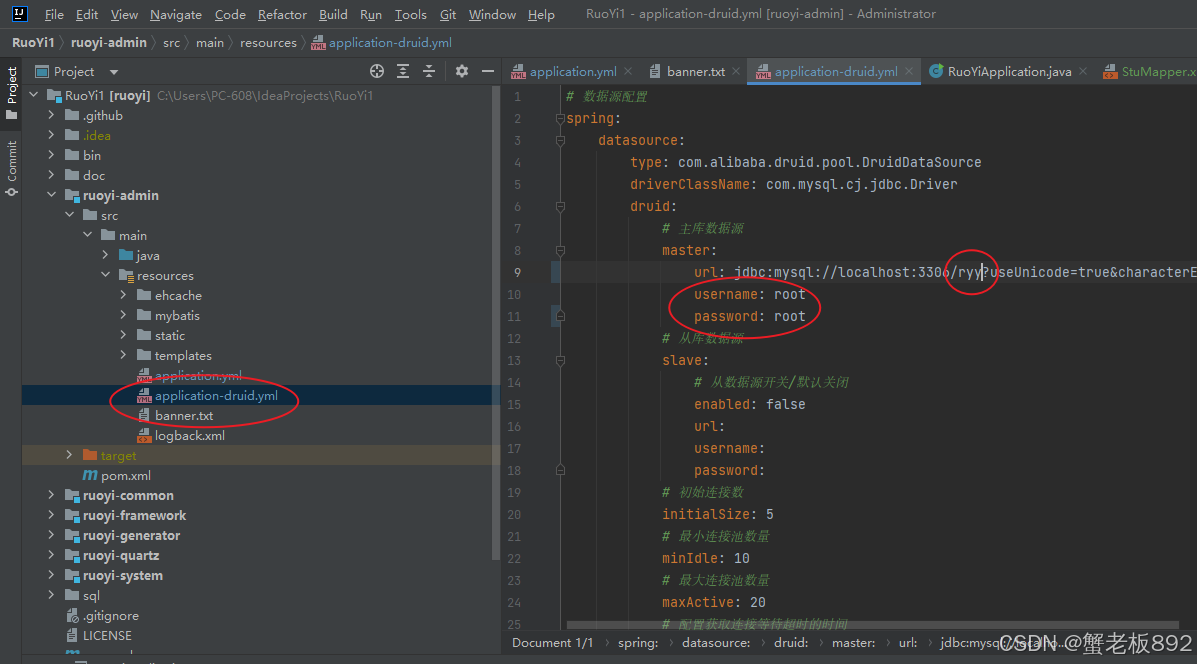Viewport: 1197px width, 664px height.
Task: Open the Project view type dropdown arrow
Action: [114, 72]
